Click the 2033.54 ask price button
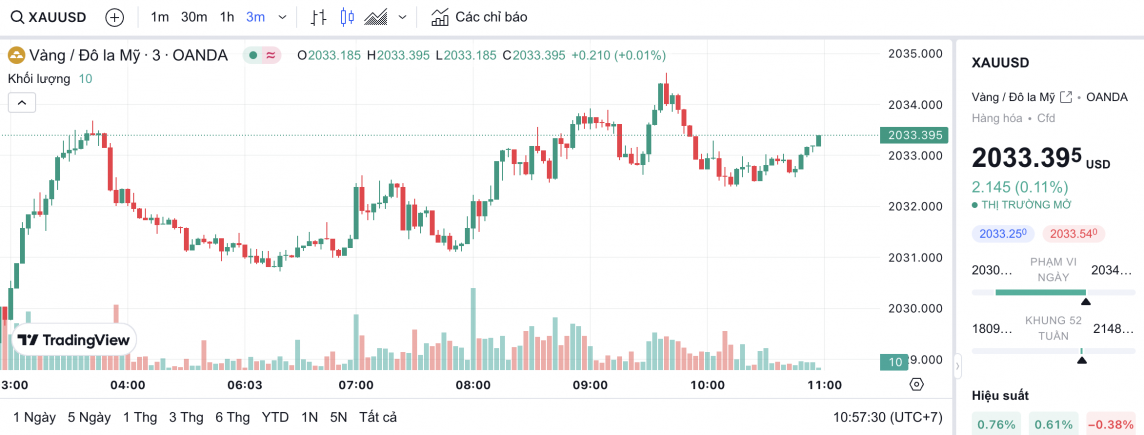Image resolution: width=1144 pixels, height=435 pixels. pos(1071,234)
